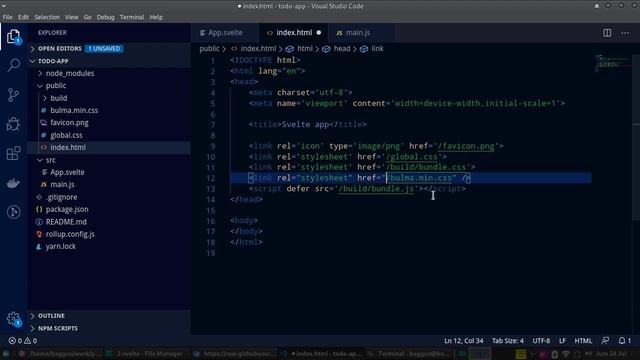The height and width of the screenshot is (360, 640).
Task: Open the git graph icon in activity bar
Action: click(13, 212)
